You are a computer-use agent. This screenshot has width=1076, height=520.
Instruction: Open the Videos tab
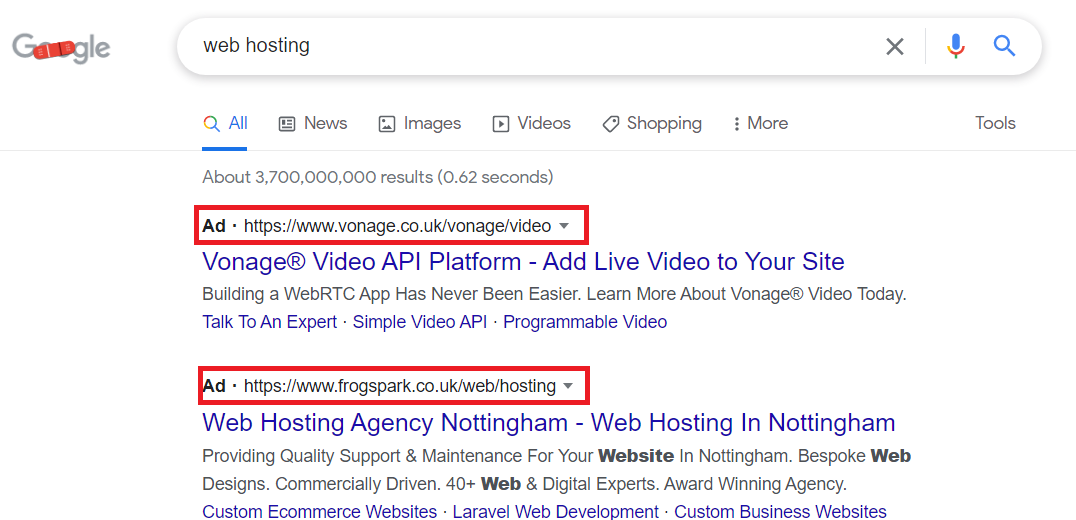(531, 123)
